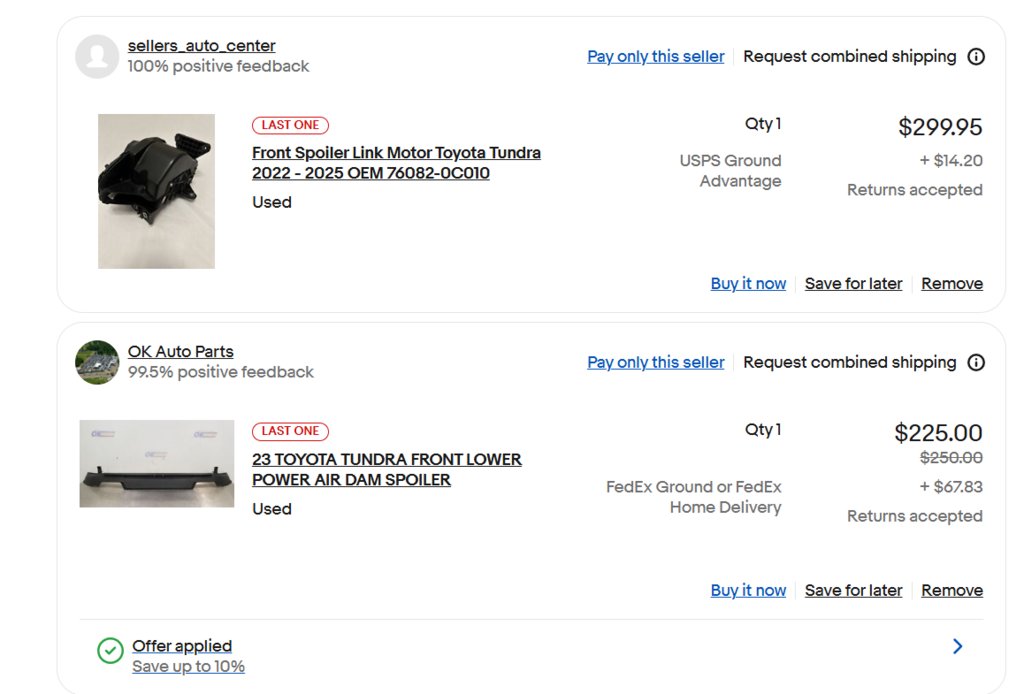
Task: Buy the $299.95 spoiler motor now
Action: (x=748, y=283)
